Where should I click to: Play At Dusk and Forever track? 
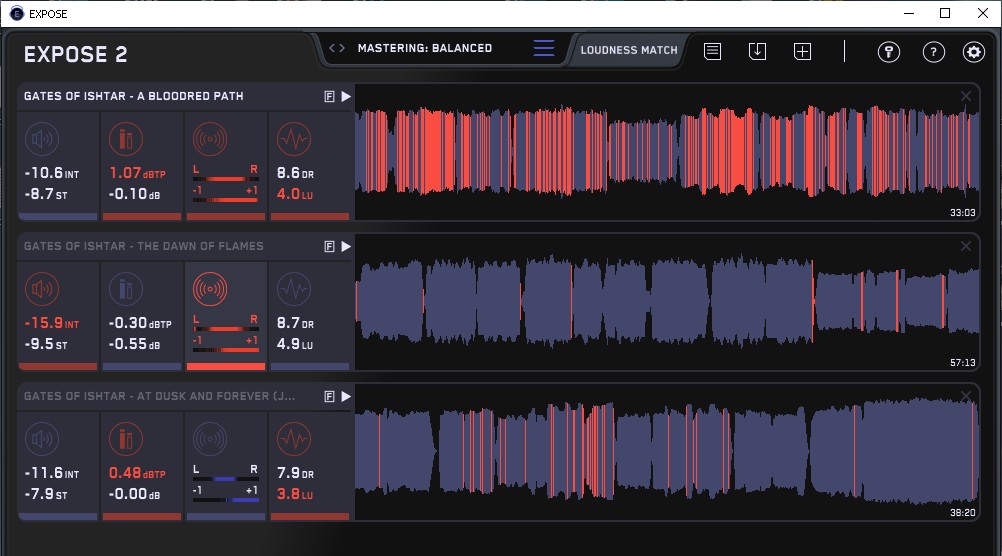click(x=346, y=397)
